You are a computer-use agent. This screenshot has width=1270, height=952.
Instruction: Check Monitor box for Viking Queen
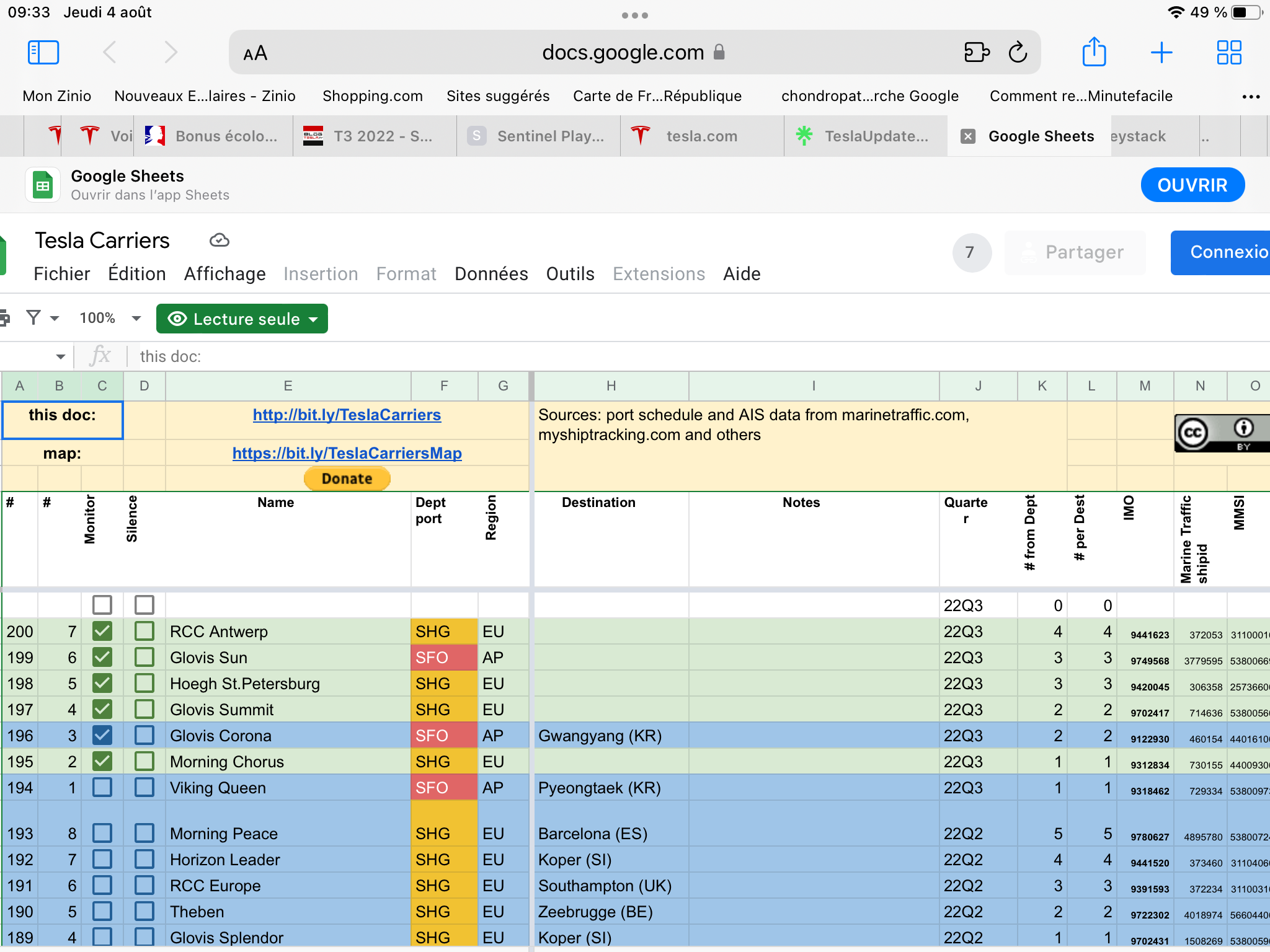102,788
